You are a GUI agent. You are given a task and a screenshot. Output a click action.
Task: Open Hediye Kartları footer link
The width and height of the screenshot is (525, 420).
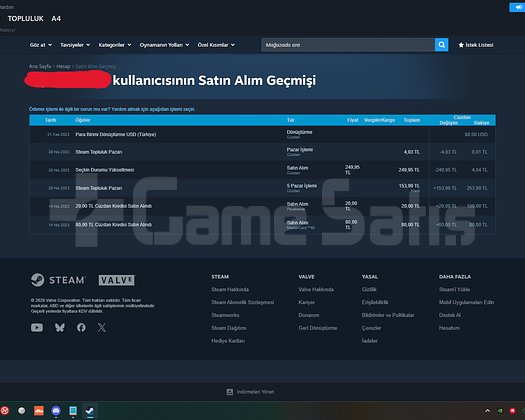[x=228, y=341]
